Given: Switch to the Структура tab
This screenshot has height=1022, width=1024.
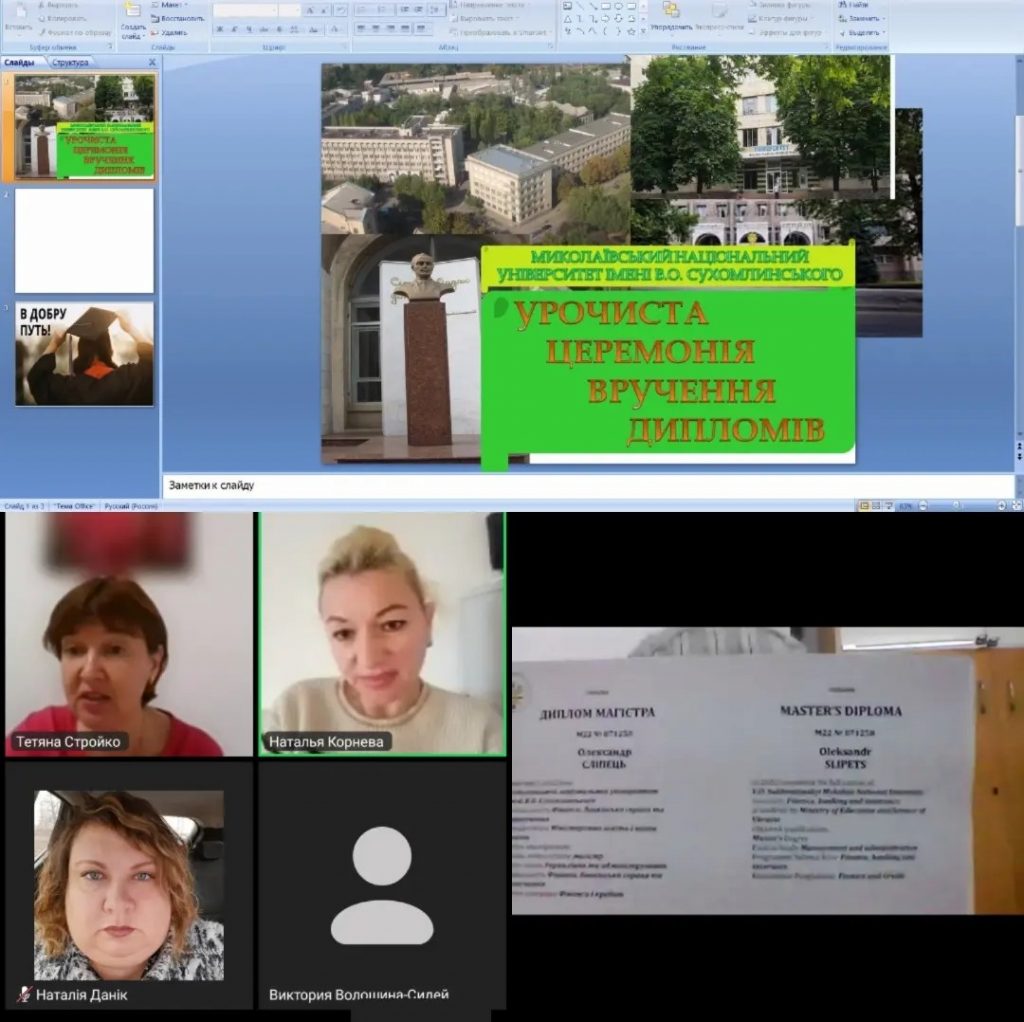Looking at the screenshot, I should coord(70,62).
